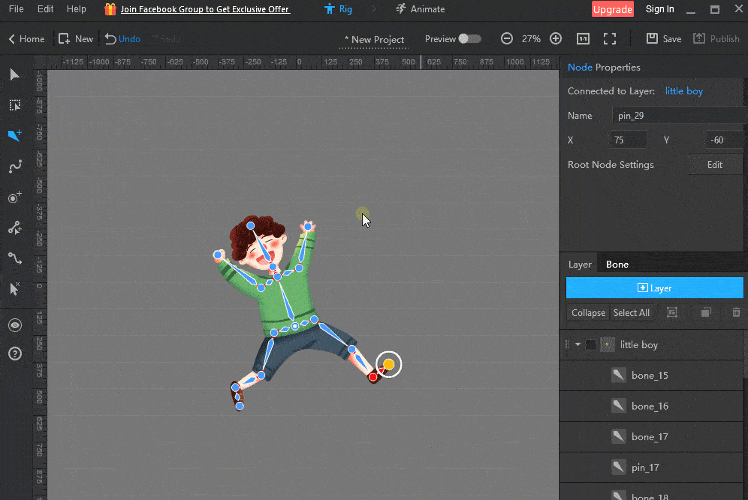Collapse the little boy layer tree
This screenshot has width=748, height=500.
[x=577, y=345]
